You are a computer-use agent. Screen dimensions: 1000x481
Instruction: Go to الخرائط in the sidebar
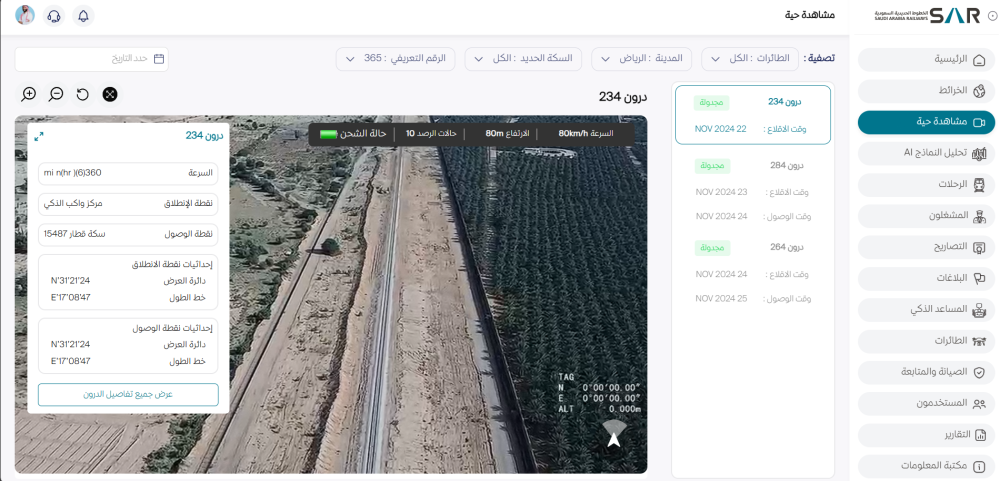(x=926, y=90)
